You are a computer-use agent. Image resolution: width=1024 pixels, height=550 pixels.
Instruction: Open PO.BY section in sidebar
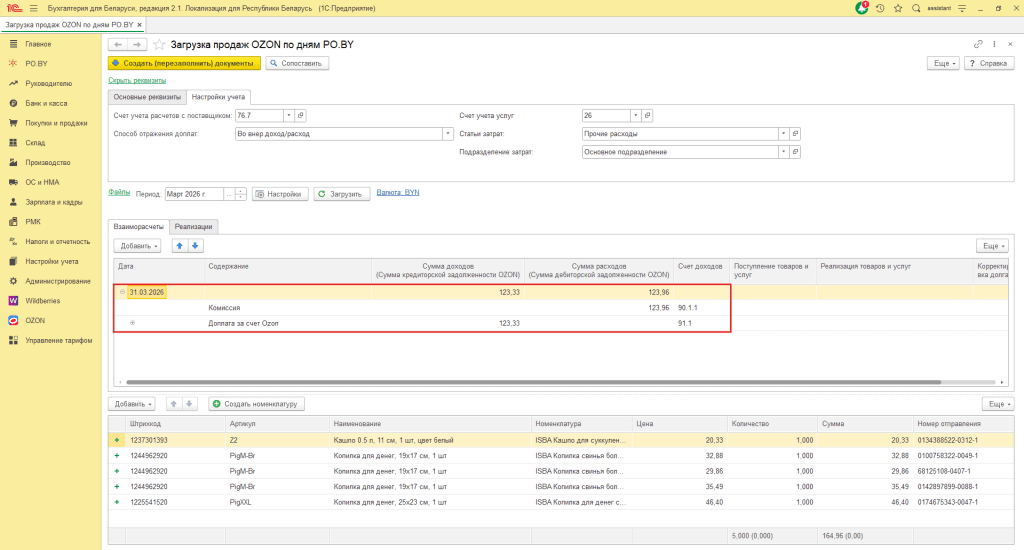[x=36, y=63]
